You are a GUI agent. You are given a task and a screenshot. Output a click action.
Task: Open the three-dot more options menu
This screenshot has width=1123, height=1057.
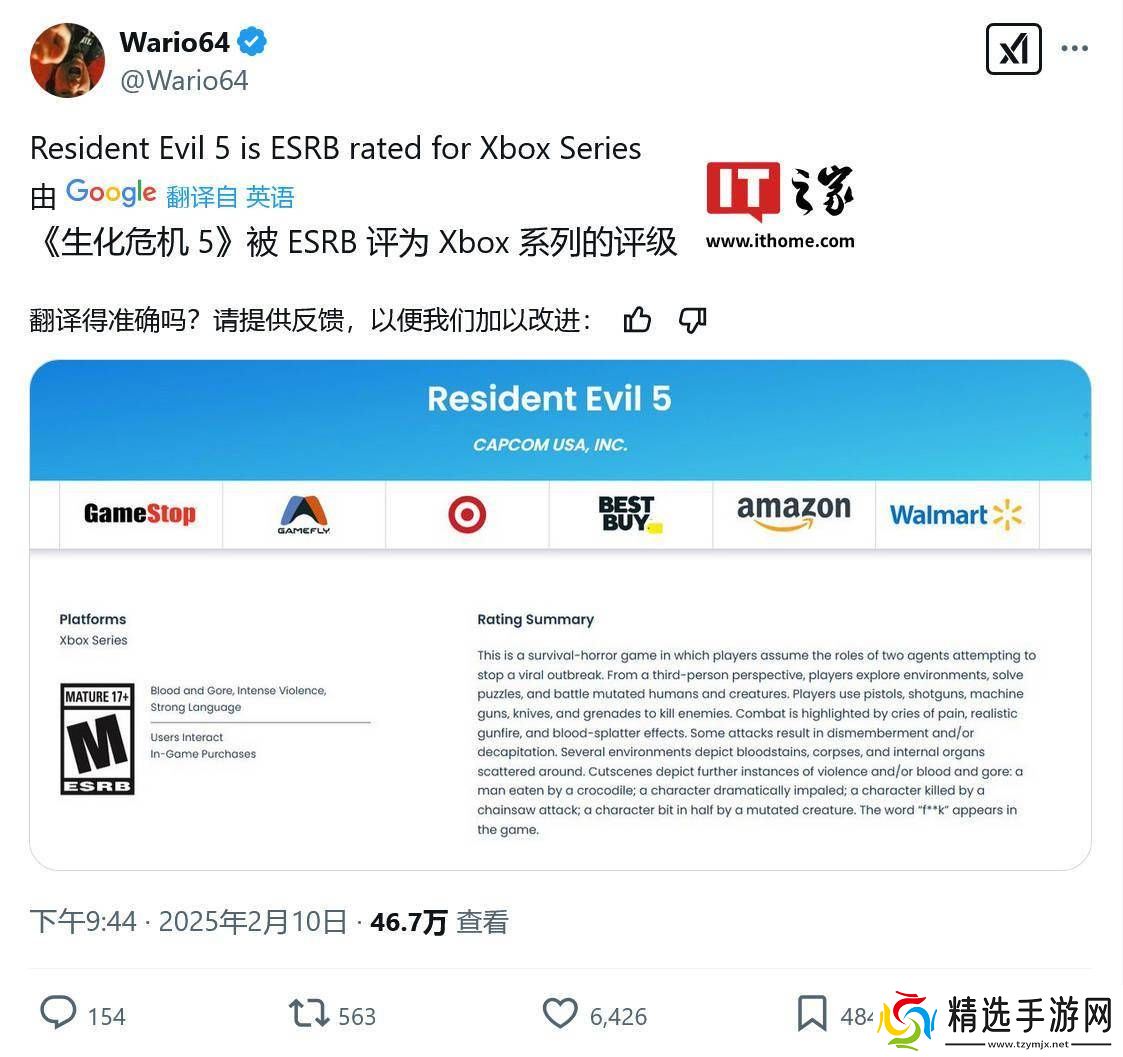pyautogui.click(x=1074, y=49)
